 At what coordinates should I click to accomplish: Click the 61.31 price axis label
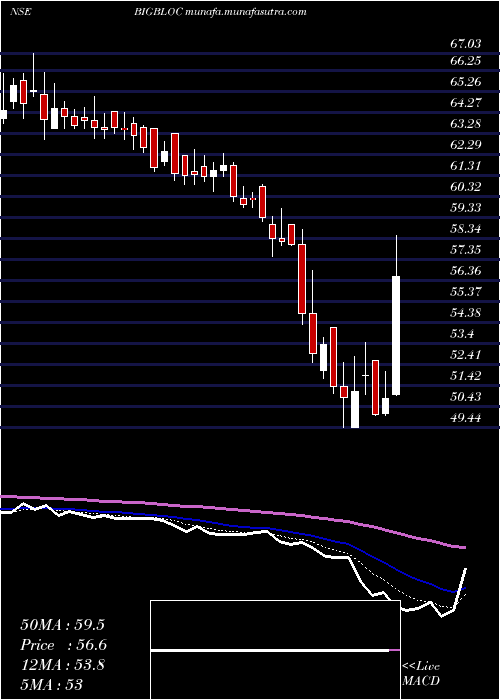point(466,165)
